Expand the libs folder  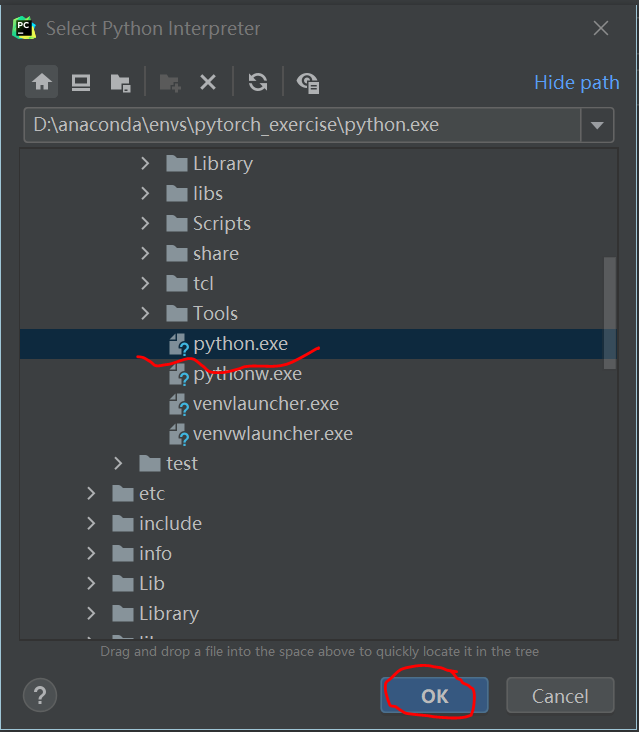pos(145,194)
